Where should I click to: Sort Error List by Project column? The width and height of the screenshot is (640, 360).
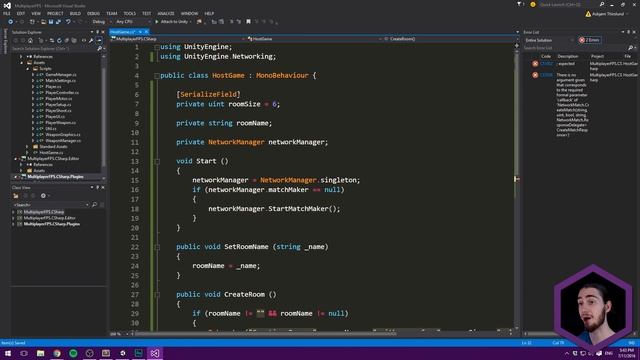pyautogui.click(x=597, y=56)
